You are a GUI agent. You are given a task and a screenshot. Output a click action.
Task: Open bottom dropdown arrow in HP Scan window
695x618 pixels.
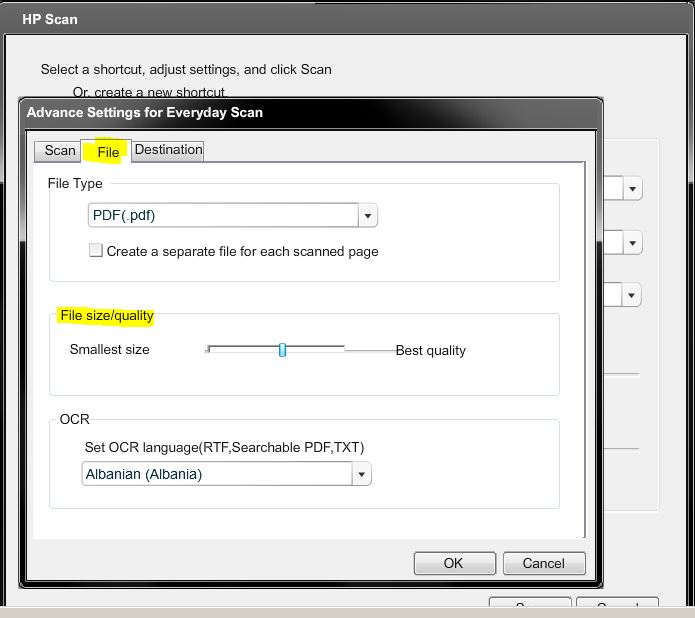(632, 295)
